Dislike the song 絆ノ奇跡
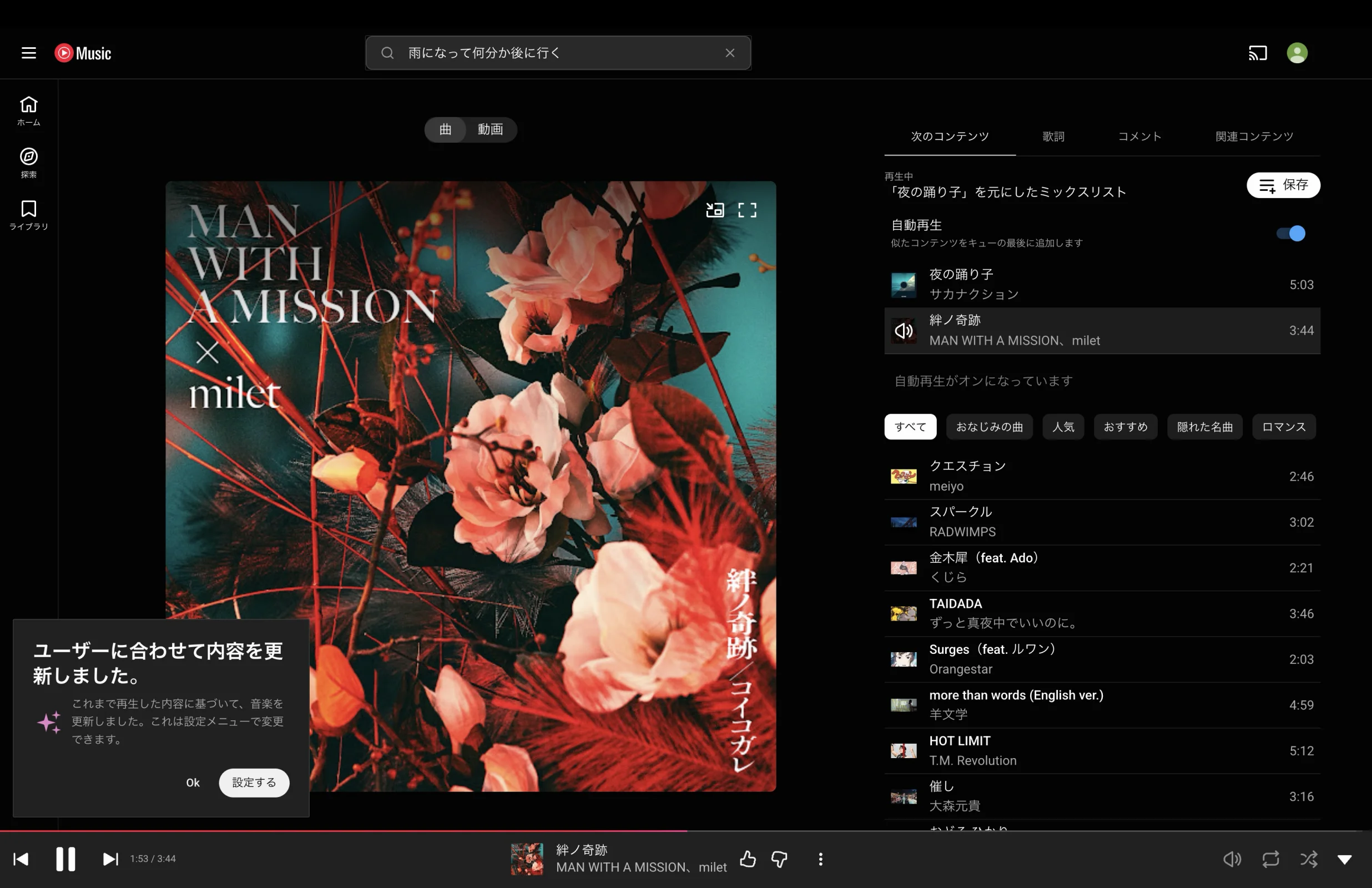1372x888 pixels. pyautogui.click(x=779, y=859)
